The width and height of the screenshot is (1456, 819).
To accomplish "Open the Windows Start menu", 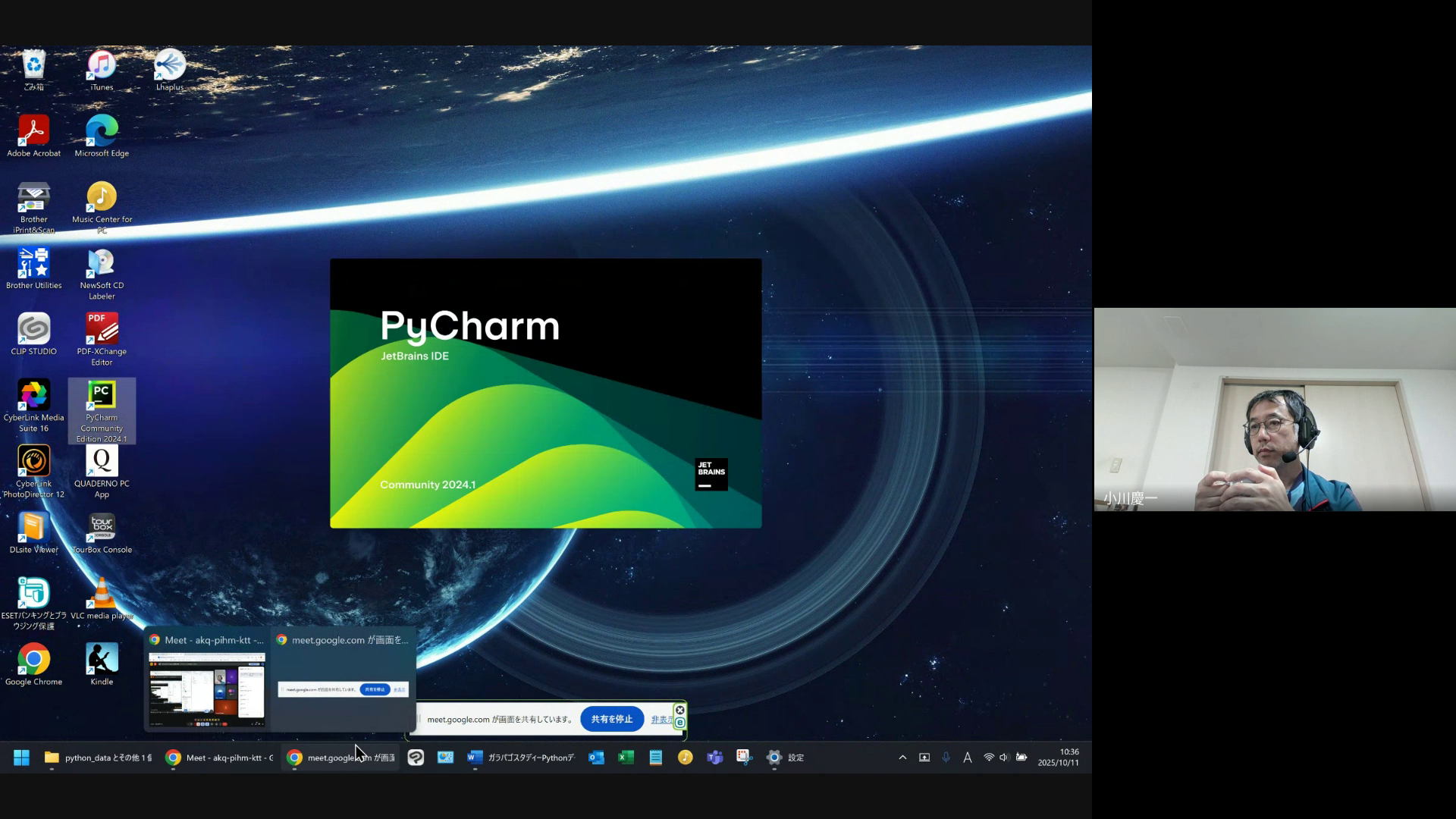I will pyautogui.click(x=21, y=758).
